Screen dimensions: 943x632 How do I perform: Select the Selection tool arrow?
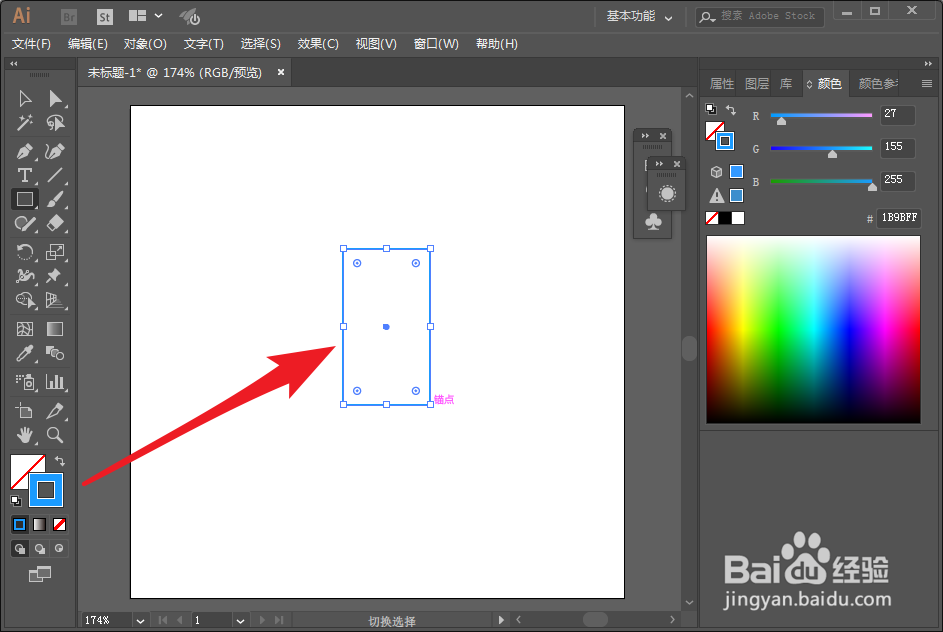pyautogui.click(x=25, y=98)
